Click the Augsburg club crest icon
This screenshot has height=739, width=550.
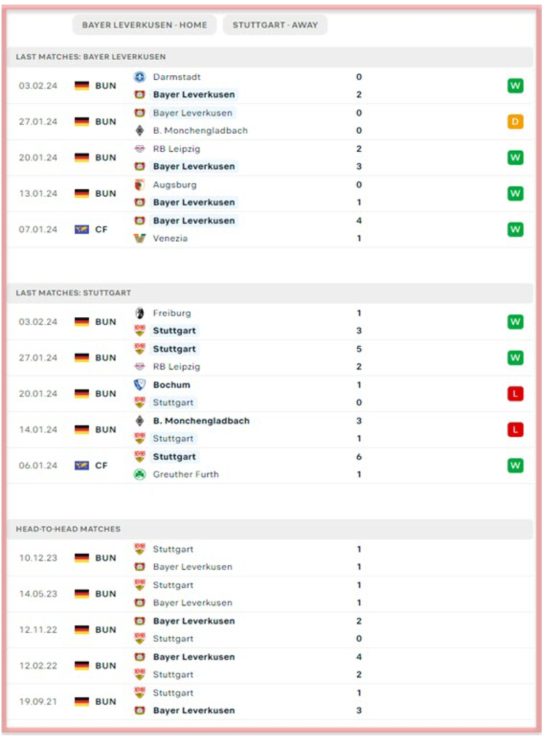tap(140, 185)
